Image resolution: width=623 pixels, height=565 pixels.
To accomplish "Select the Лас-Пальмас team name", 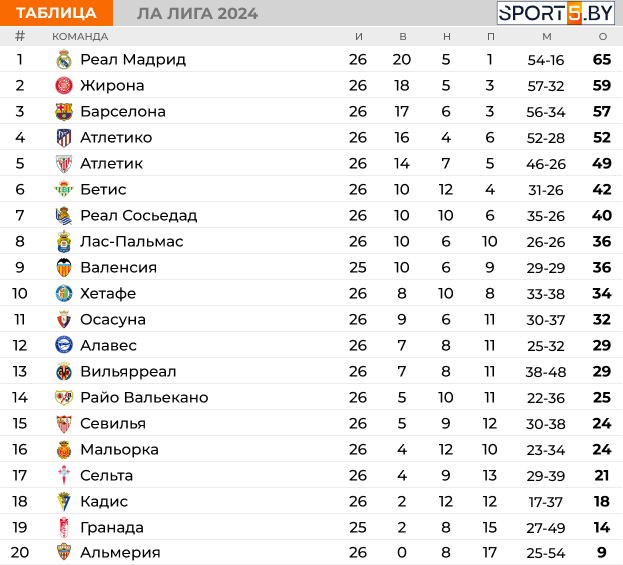I will pos(132,241).
